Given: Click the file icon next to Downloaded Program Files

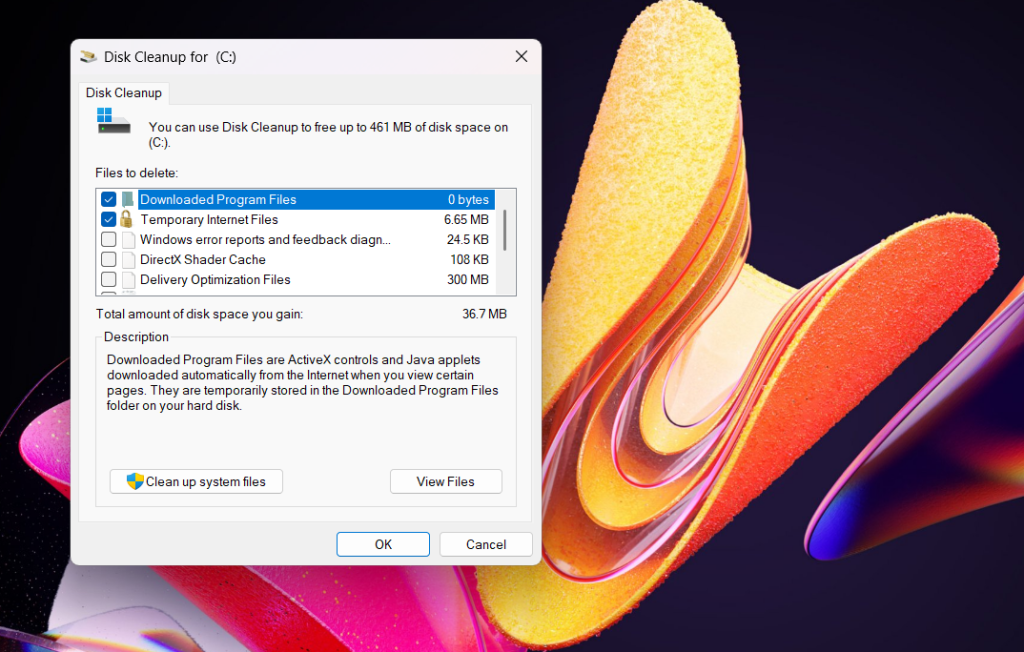Looking at the screenshot, I should [129, 199].
